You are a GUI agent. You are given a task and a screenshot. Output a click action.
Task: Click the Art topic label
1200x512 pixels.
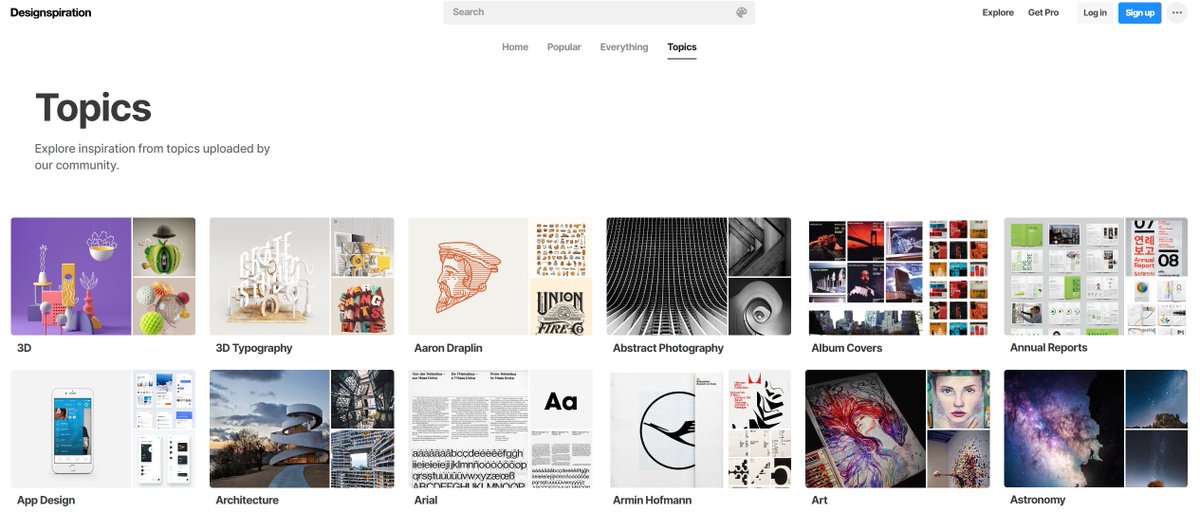[819, 500]
